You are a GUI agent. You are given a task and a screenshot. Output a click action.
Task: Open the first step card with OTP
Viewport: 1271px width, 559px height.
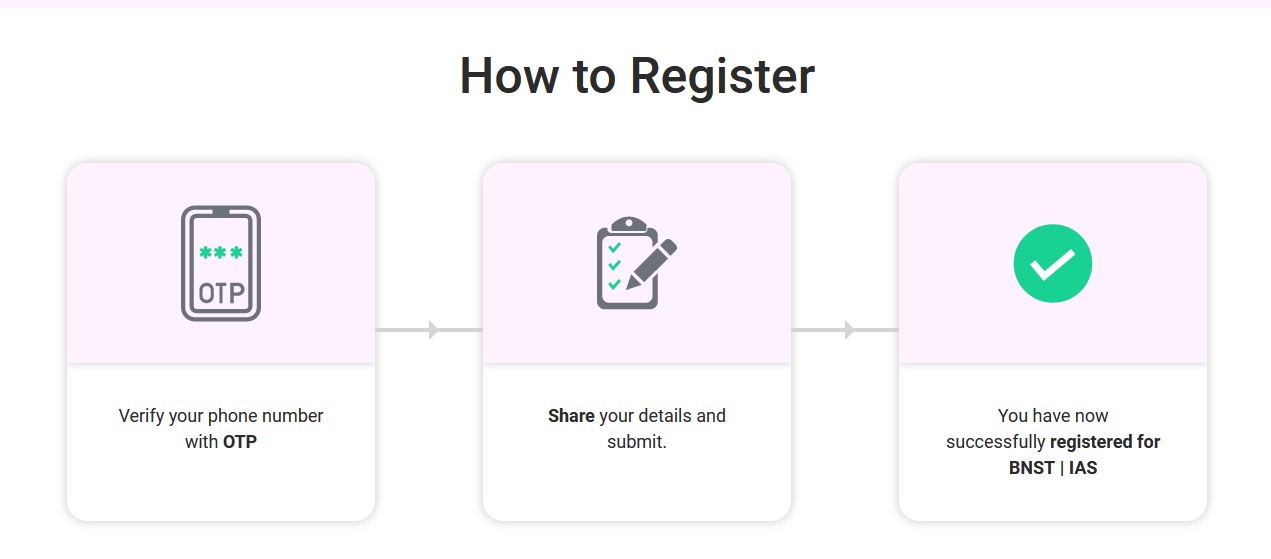point(221,342)
